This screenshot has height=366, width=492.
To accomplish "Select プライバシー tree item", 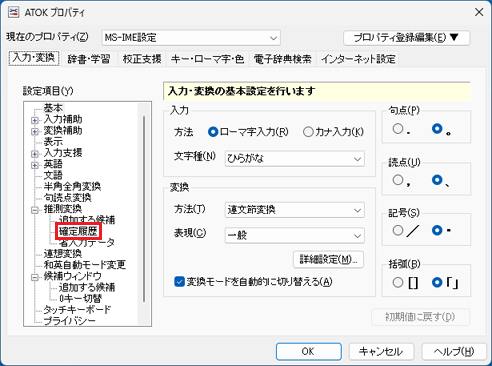I will (69, 321).
